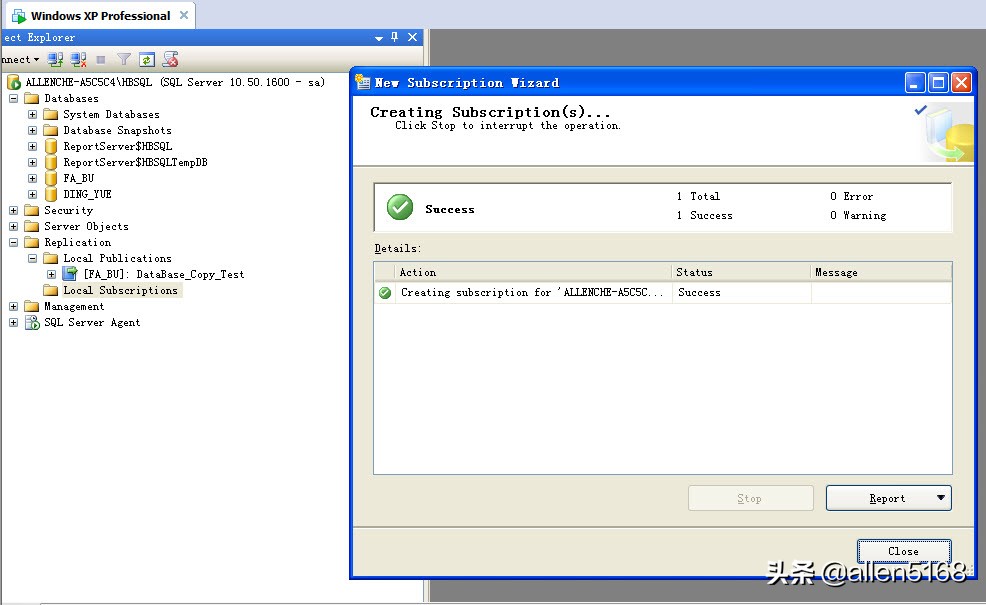Viewport: 986px width, 605px height.
Task: Select the DataBase_Copy_Test publication icon
Action: click(68, 273)
